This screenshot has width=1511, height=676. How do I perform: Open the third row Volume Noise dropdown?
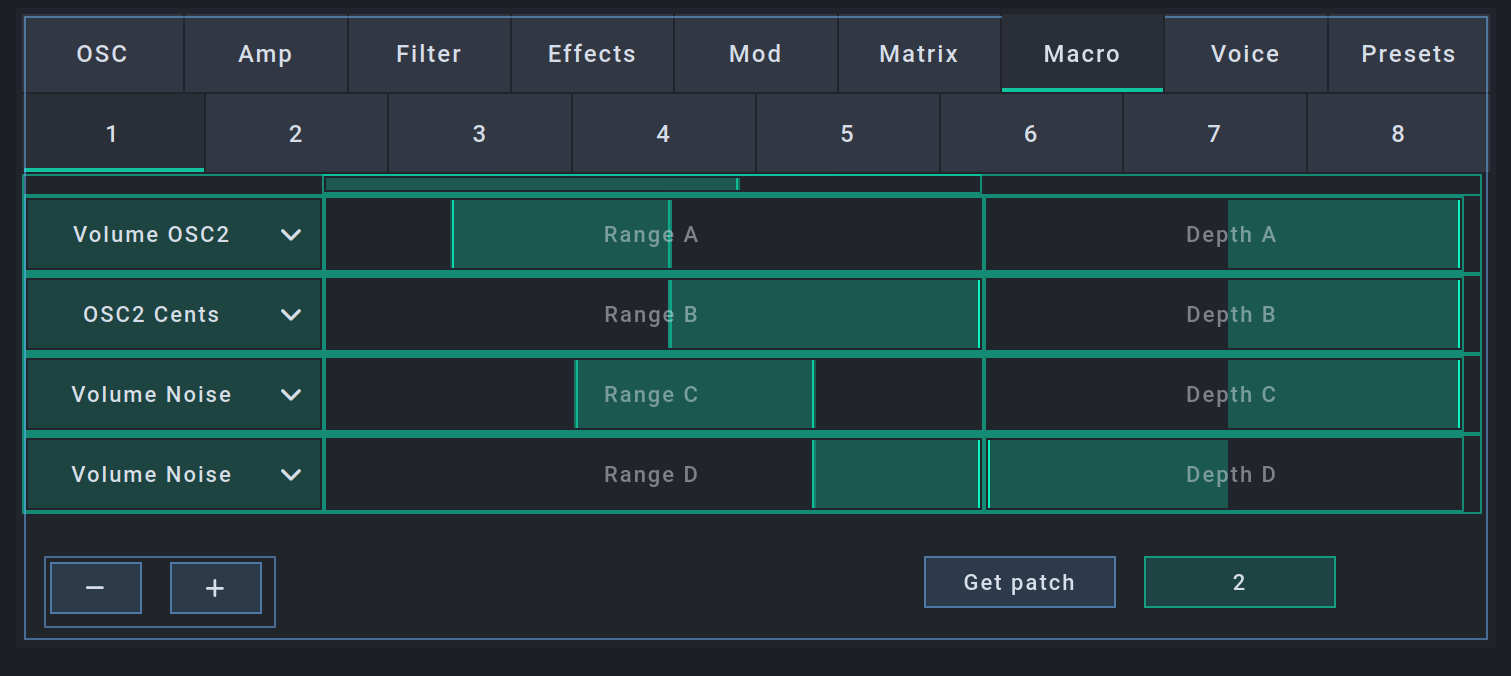click(x=174, y=395)
